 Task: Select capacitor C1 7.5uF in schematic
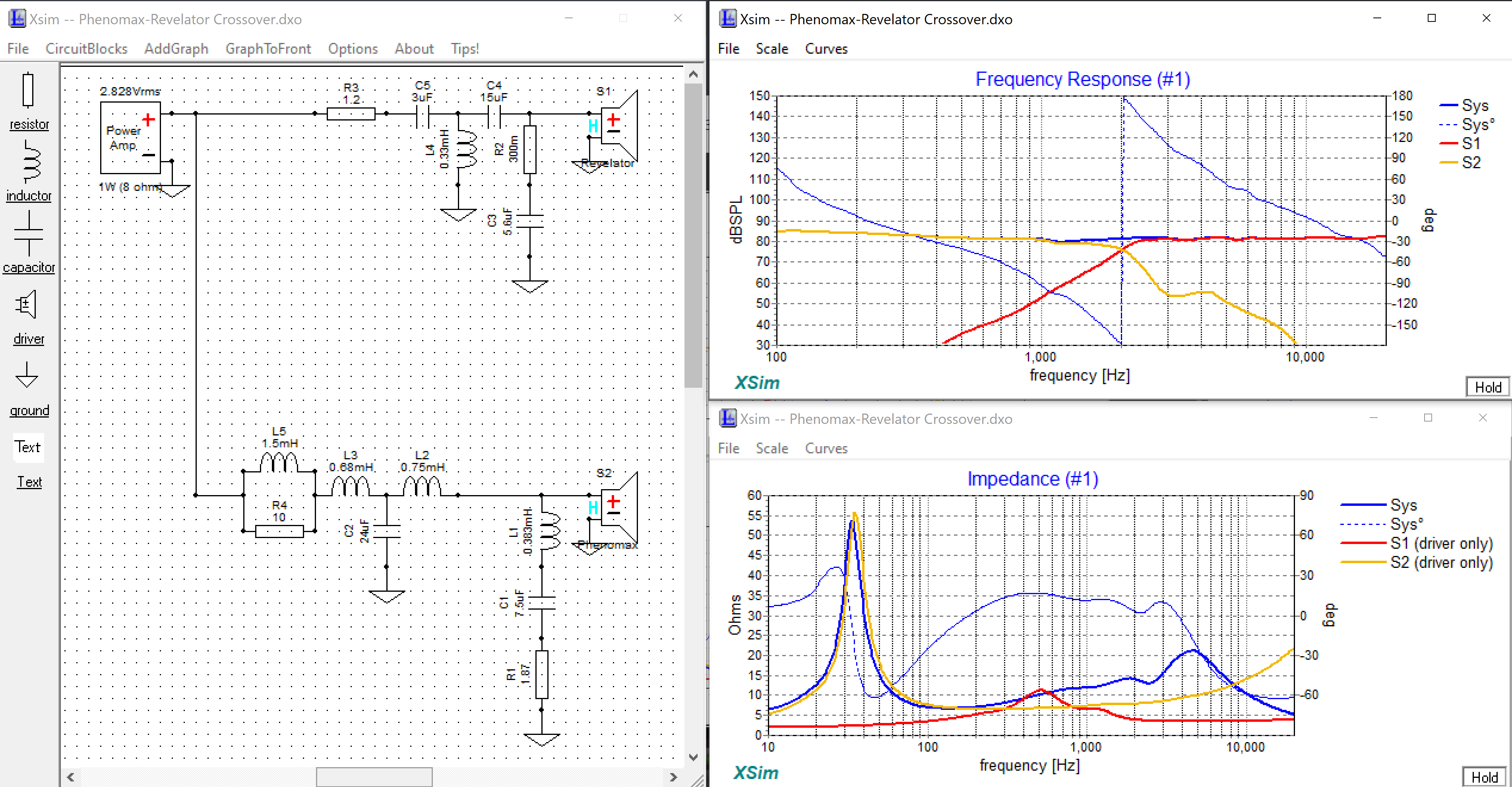(541, 603)
